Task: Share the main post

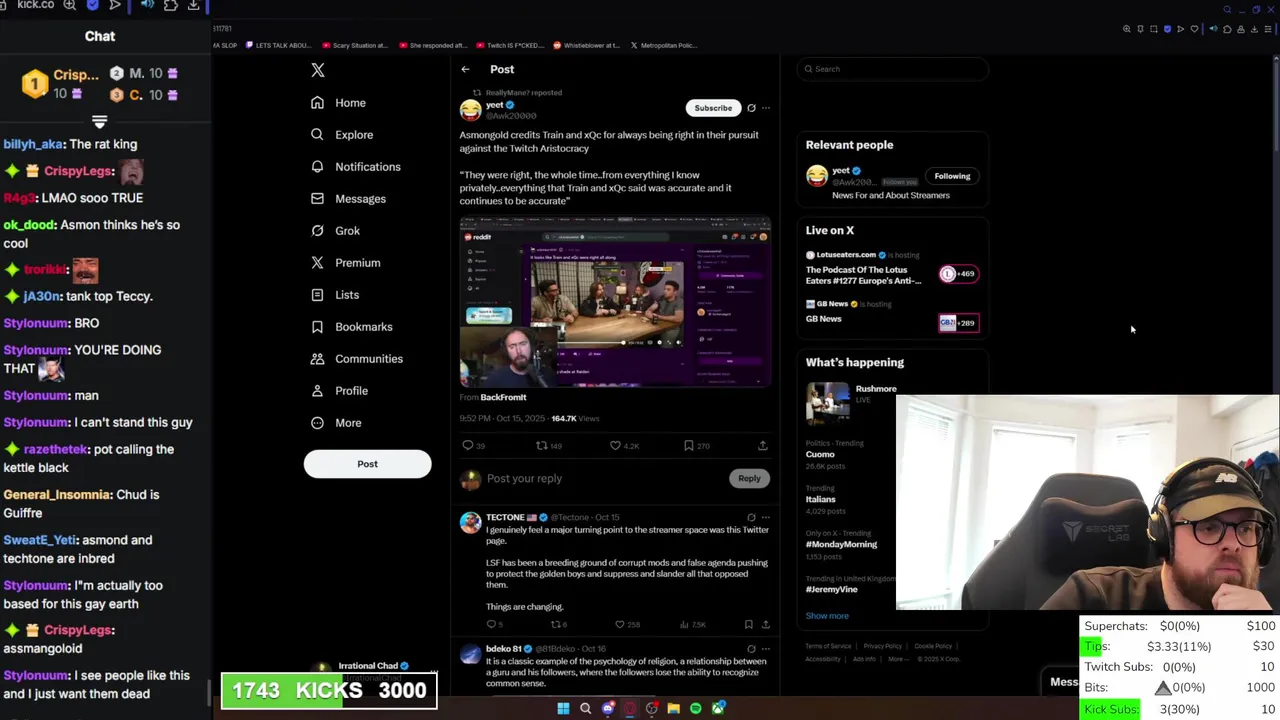Action: [x=762, y=445]
